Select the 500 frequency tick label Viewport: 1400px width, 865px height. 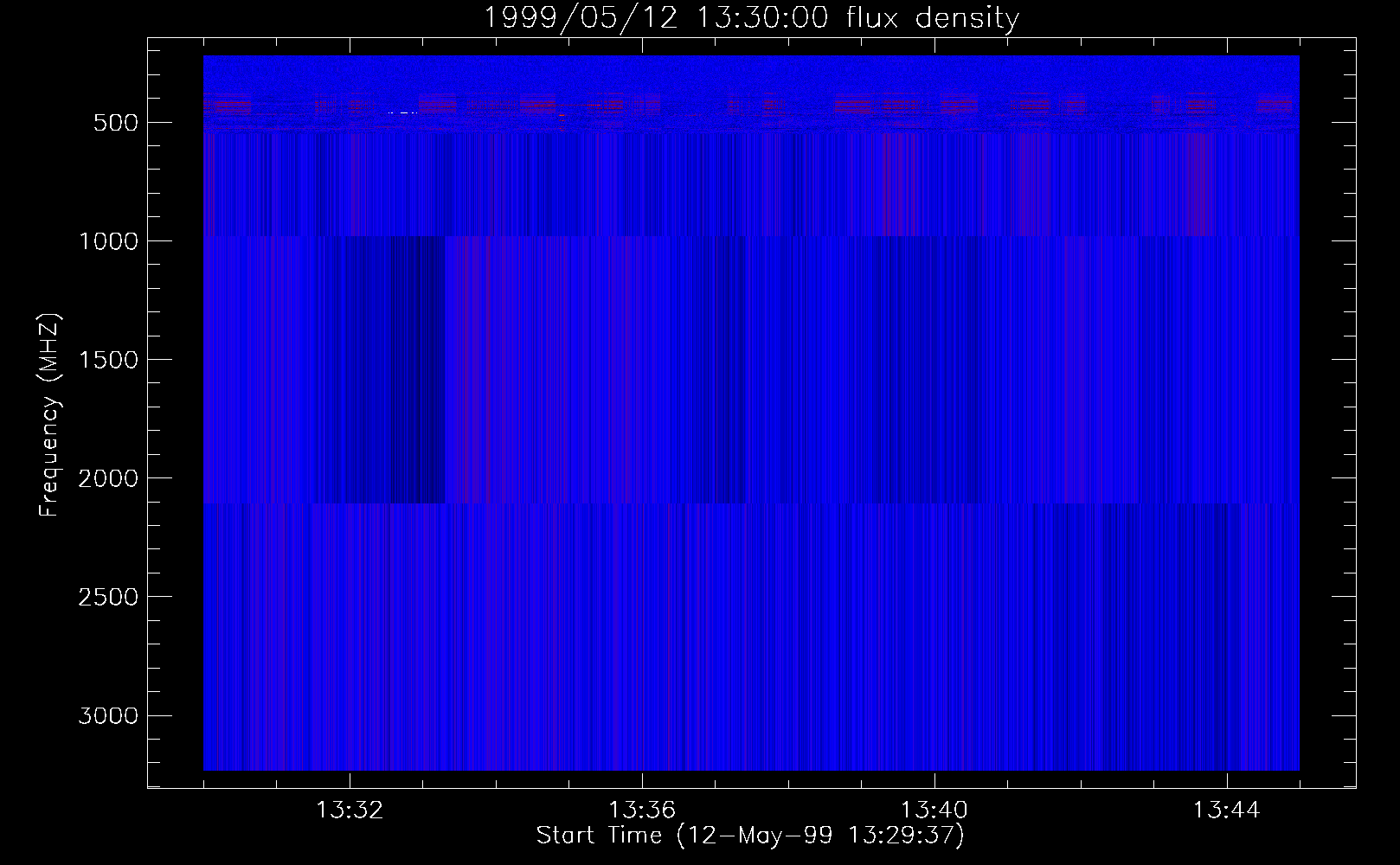click(116, 123)
